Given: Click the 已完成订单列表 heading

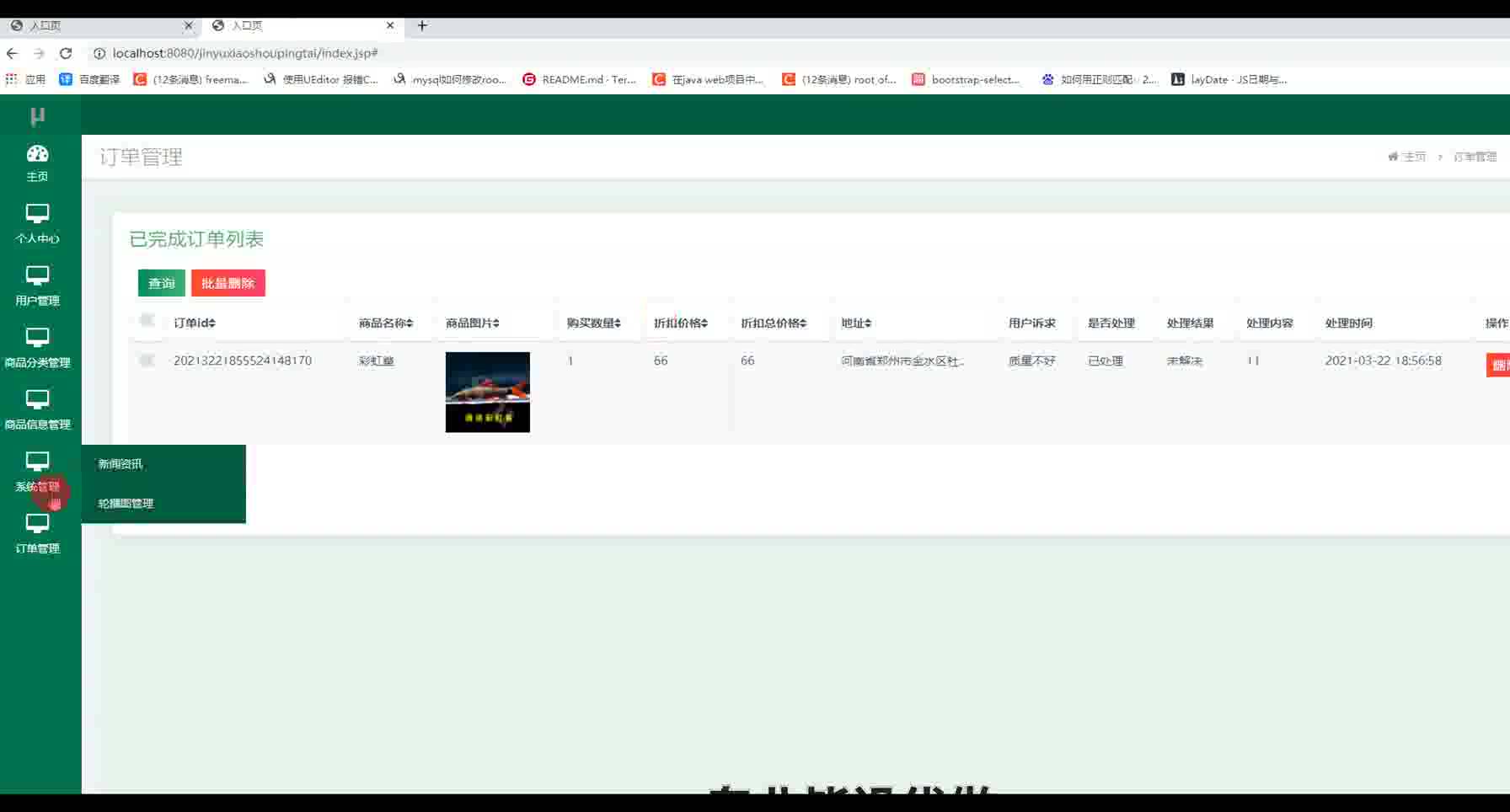Looking at the screenshot, I should point(196,239).
